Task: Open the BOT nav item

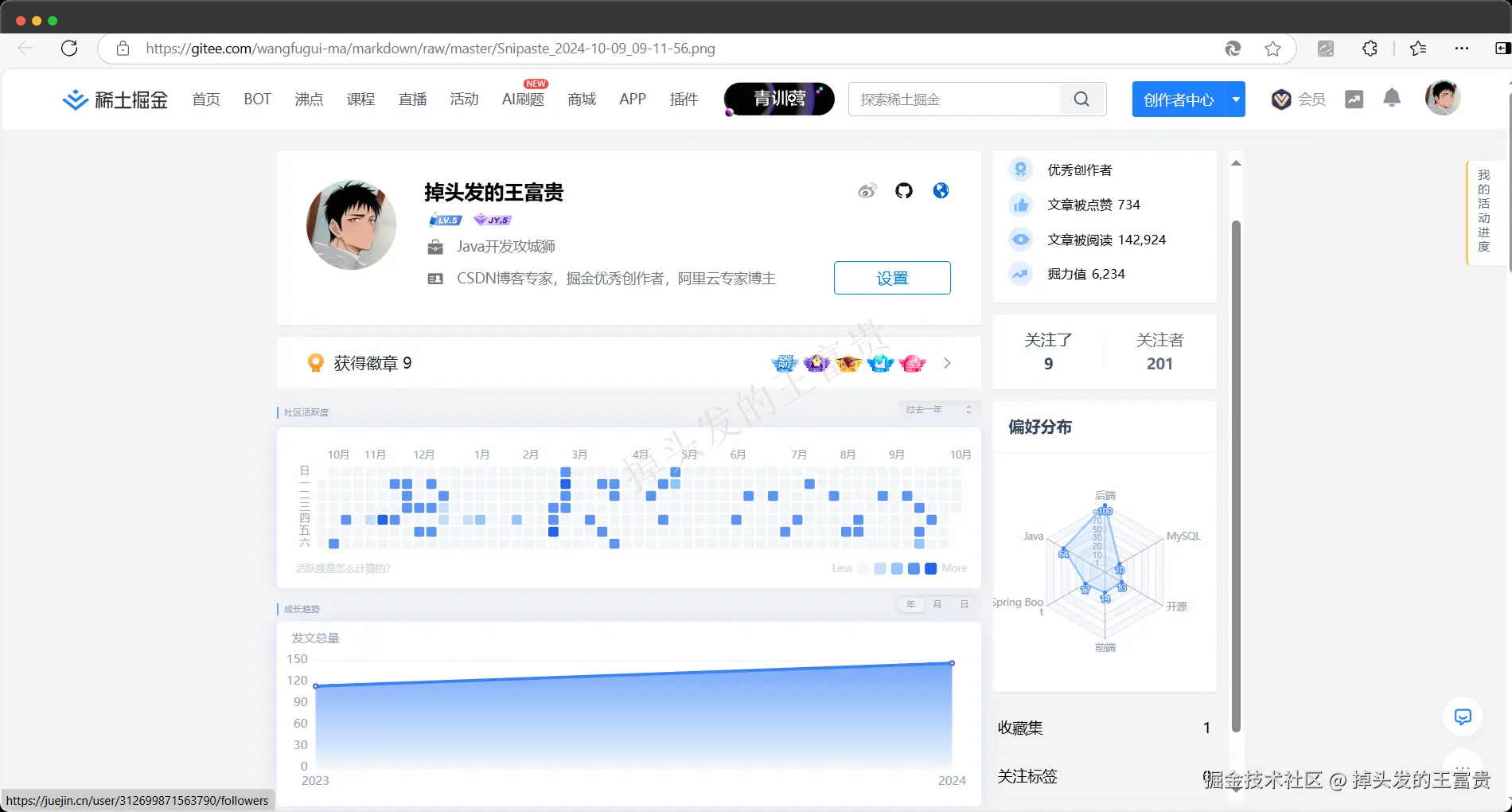Action: pos(257,100)
